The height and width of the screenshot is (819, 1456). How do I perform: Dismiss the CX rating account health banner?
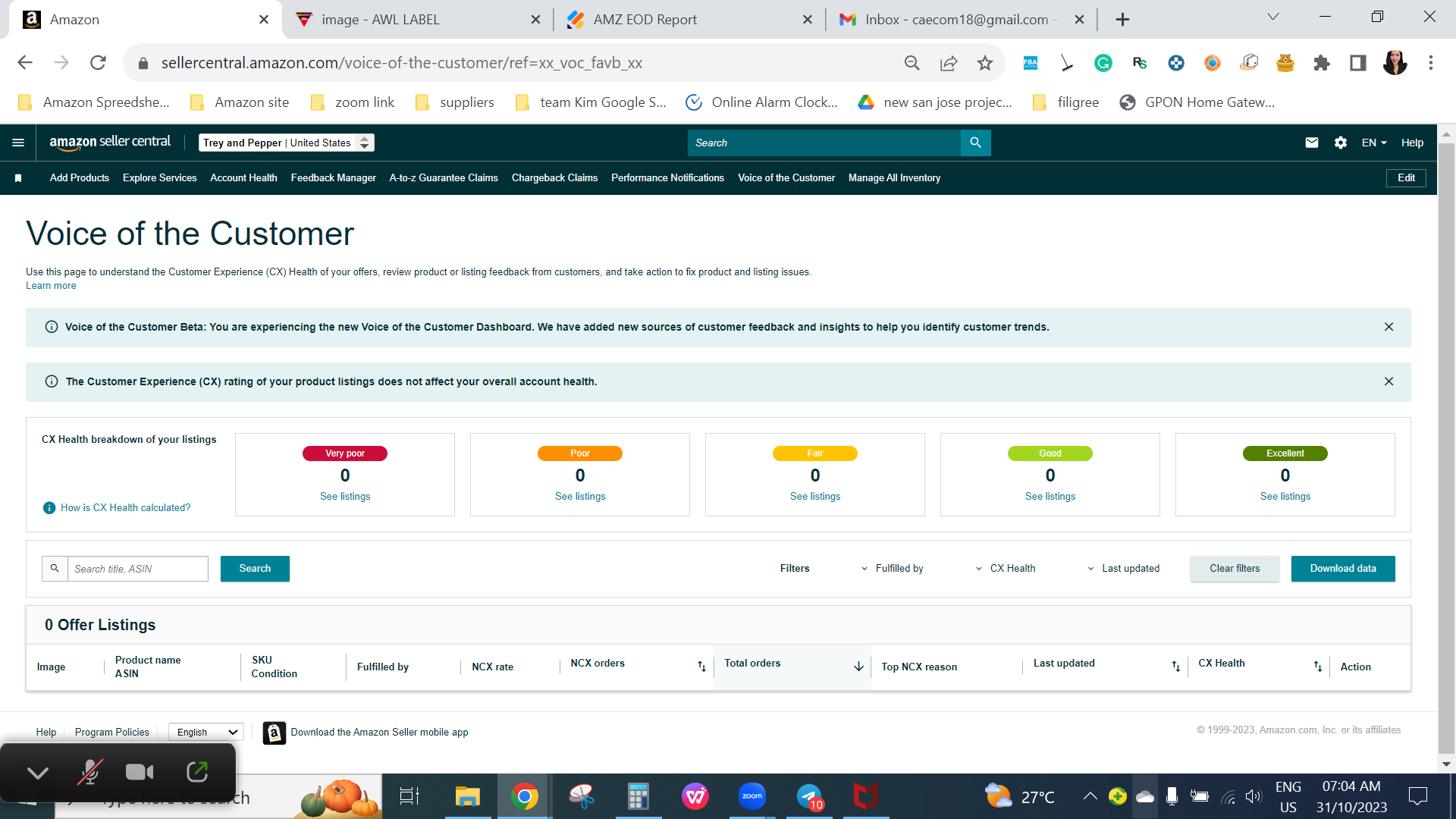coord(1389,381)
